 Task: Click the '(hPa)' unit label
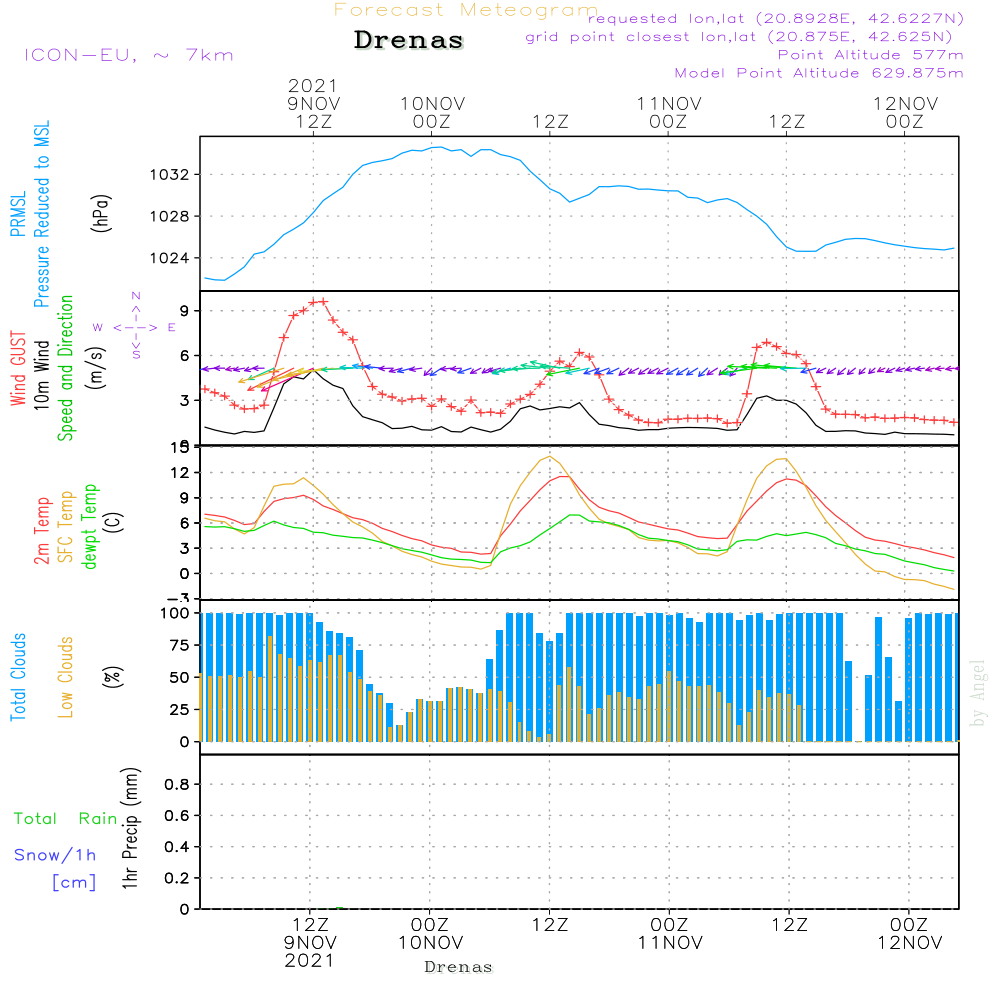click(101, 213)
